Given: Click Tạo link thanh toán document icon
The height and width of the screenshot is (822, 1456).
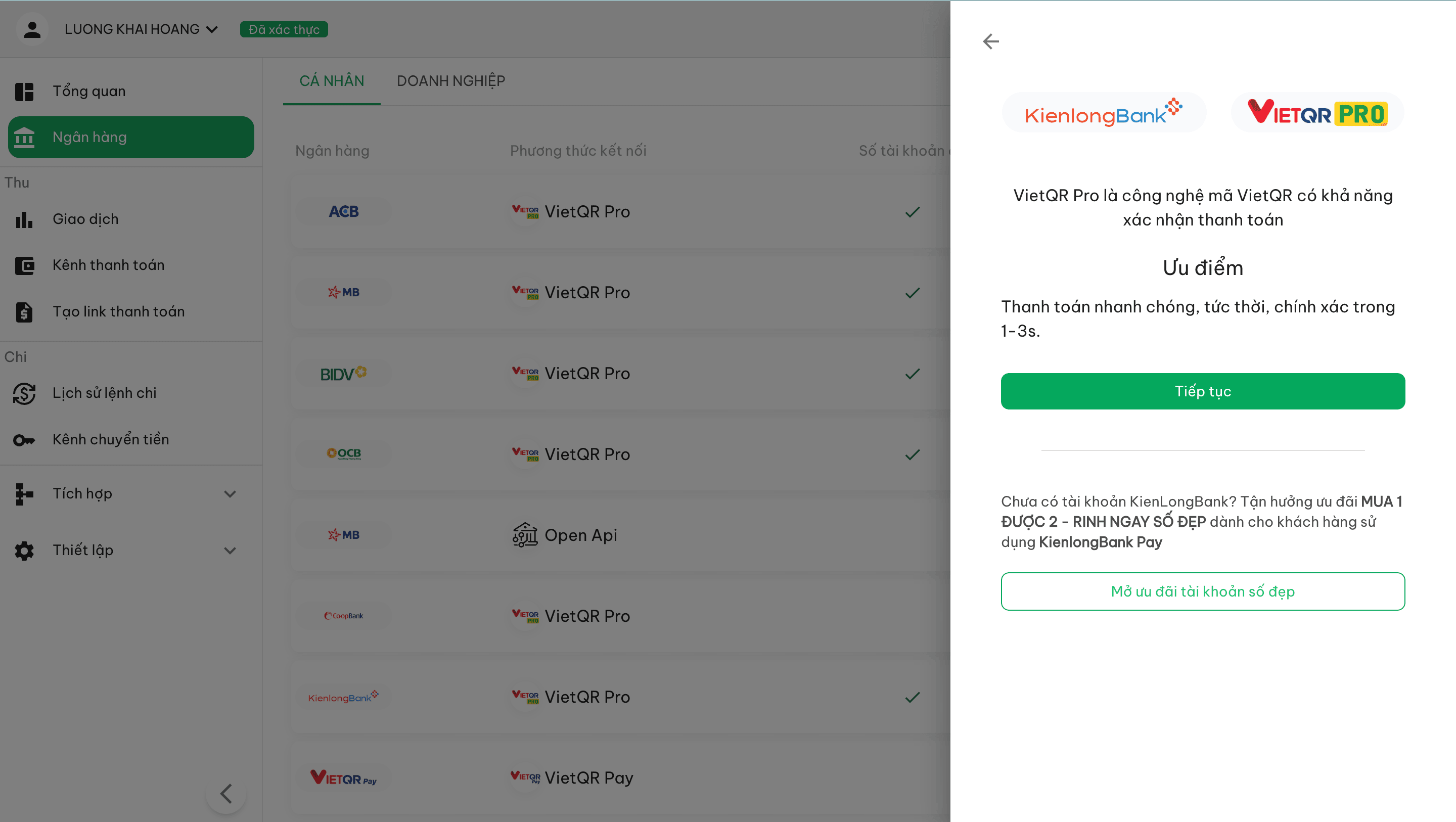Looking at the screenshot, I should click(x=24, y=311).
